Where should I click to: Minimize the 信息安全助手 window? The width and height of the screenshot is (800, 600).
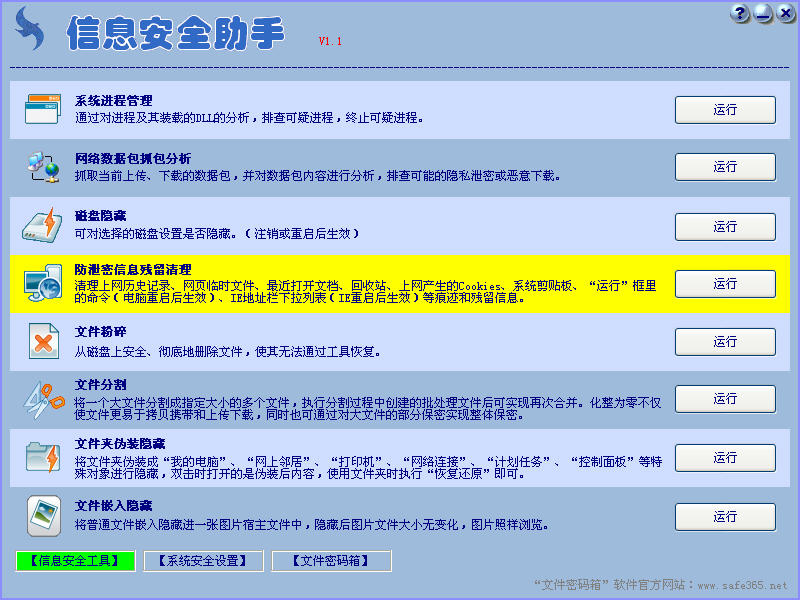[x=763, y=14]
